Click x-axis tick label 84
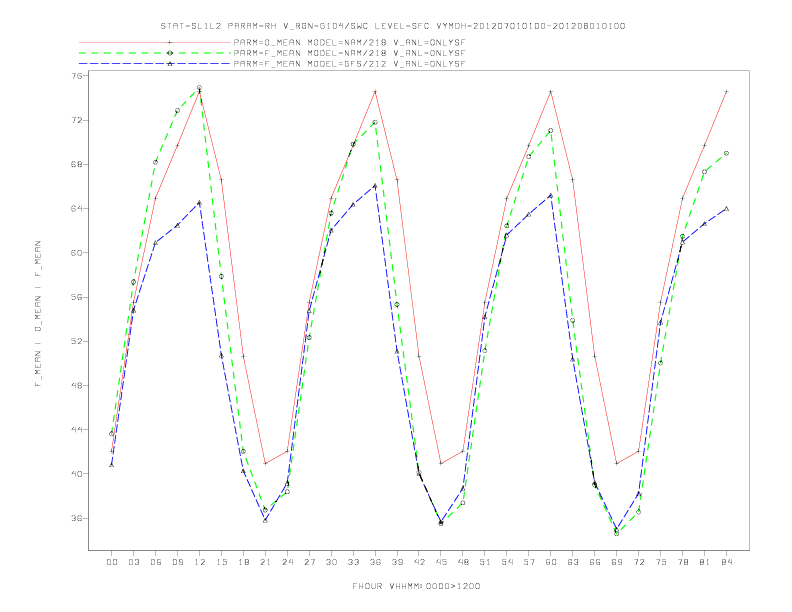Viewport: 792px width, 612px height. point(727,562)
